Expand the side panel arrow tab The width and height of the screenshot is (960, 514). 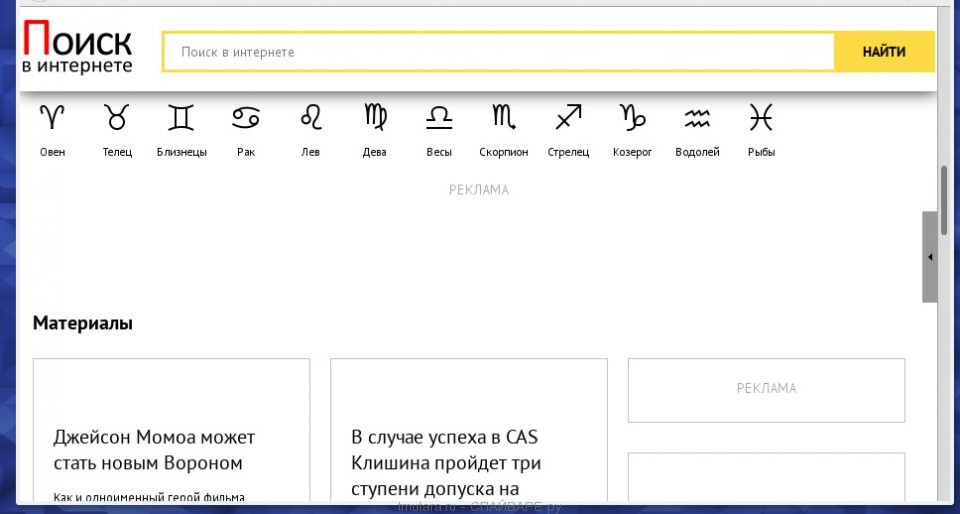(930, 257)
